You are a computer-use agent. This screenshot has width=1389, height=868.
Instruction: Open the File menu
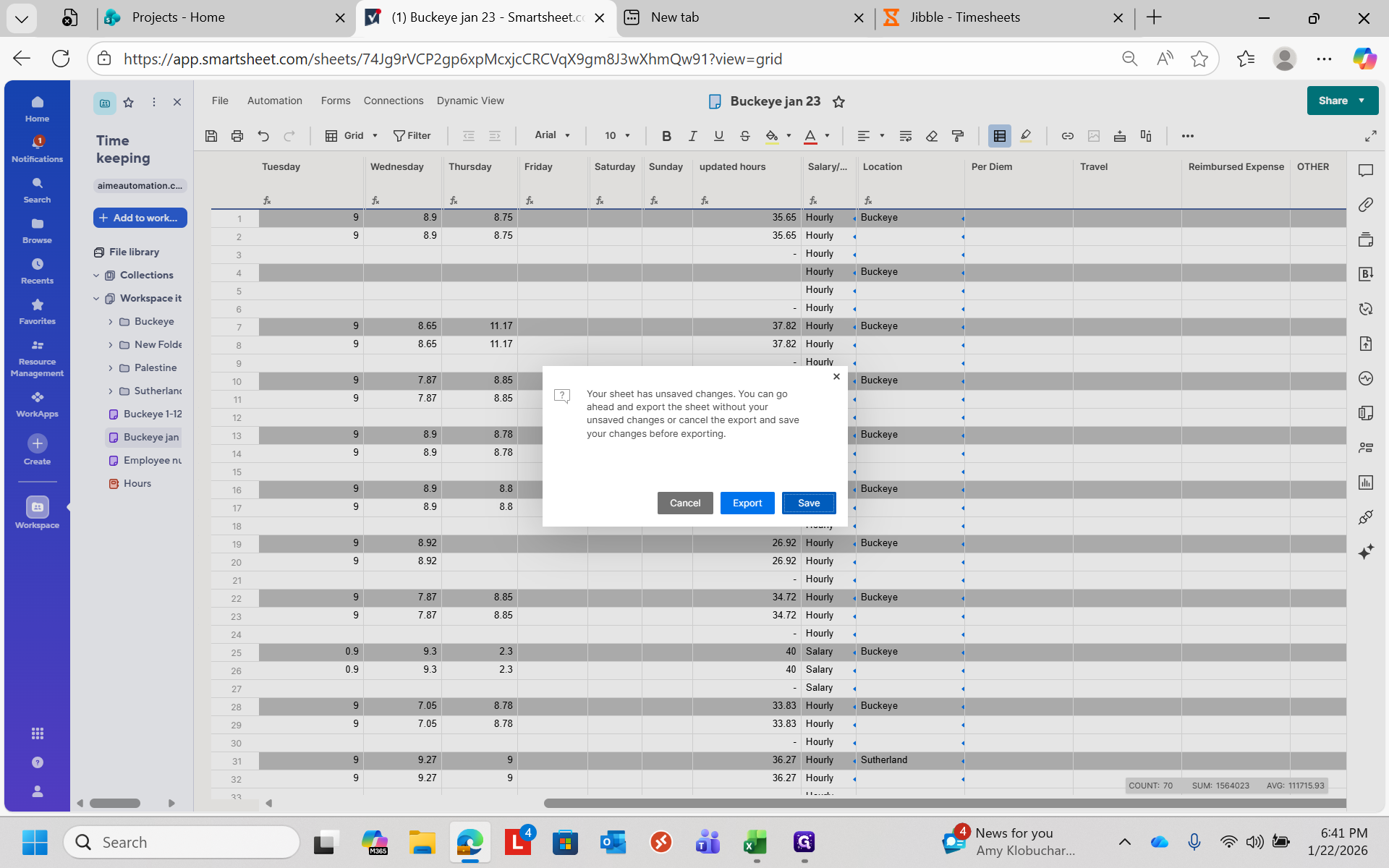click(220, 101)
